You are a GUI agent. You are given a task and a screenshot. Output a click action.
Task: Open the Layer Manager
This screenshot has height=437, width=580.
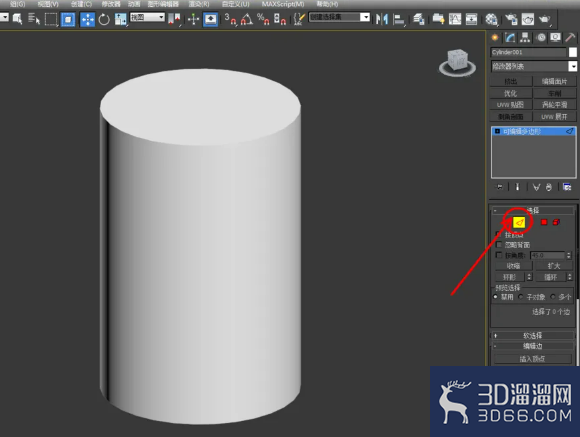tap(418, 19)
